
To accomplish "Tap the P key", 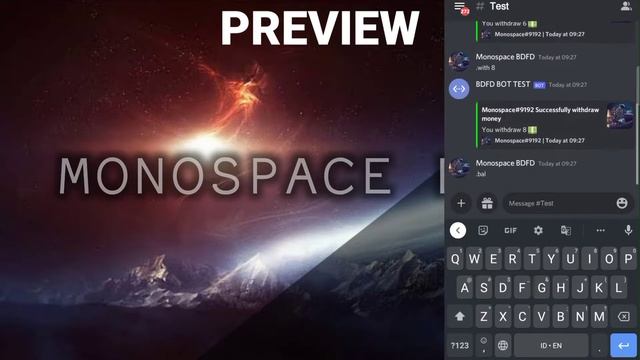I will tap(628, 258).
